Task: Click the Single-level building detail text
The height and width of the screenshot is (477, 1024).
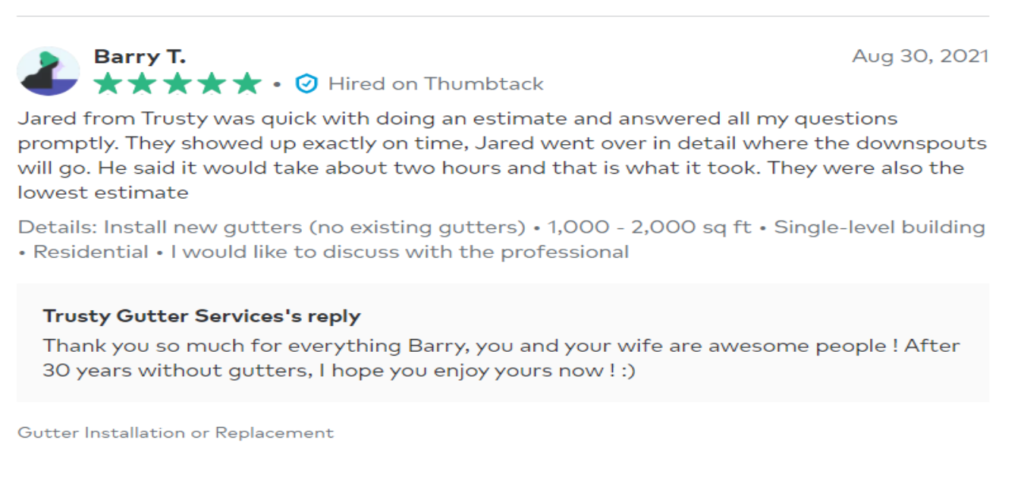Action: coord(879,227)
